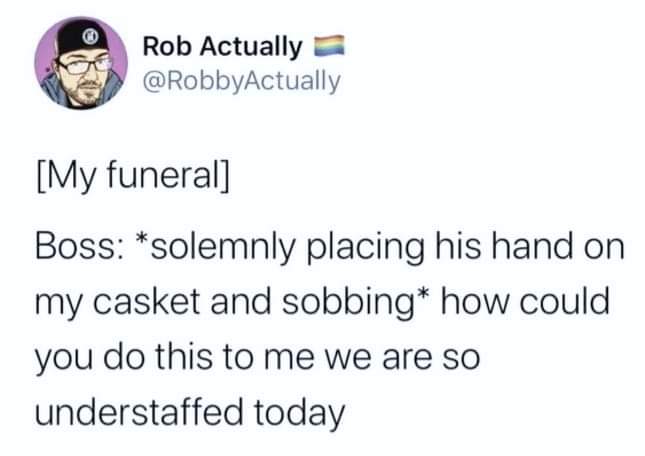Click the glasses on the avatar face

[84, 66]
